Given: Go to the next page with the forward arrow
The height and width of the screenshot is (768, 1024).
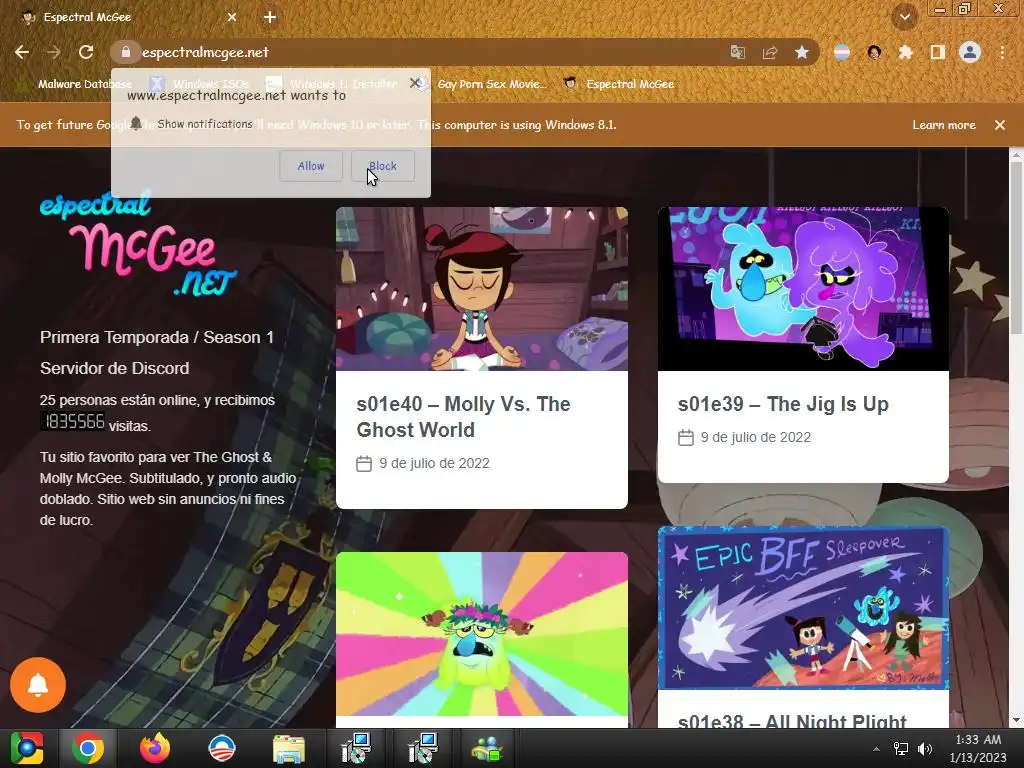Looking at the screenshot, I should point(54,52).
